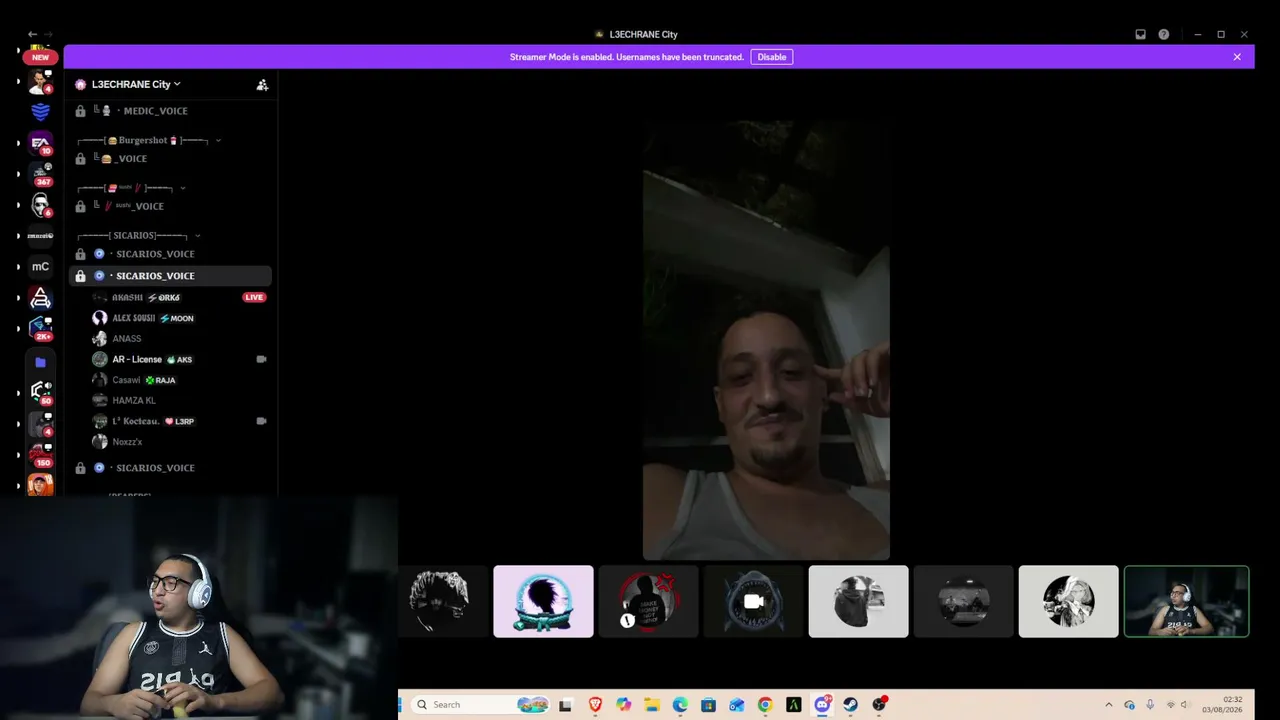1280x720 pixels.
Task: Show hidden system tray icons chevron
Action: click(x=1108, y=705)
